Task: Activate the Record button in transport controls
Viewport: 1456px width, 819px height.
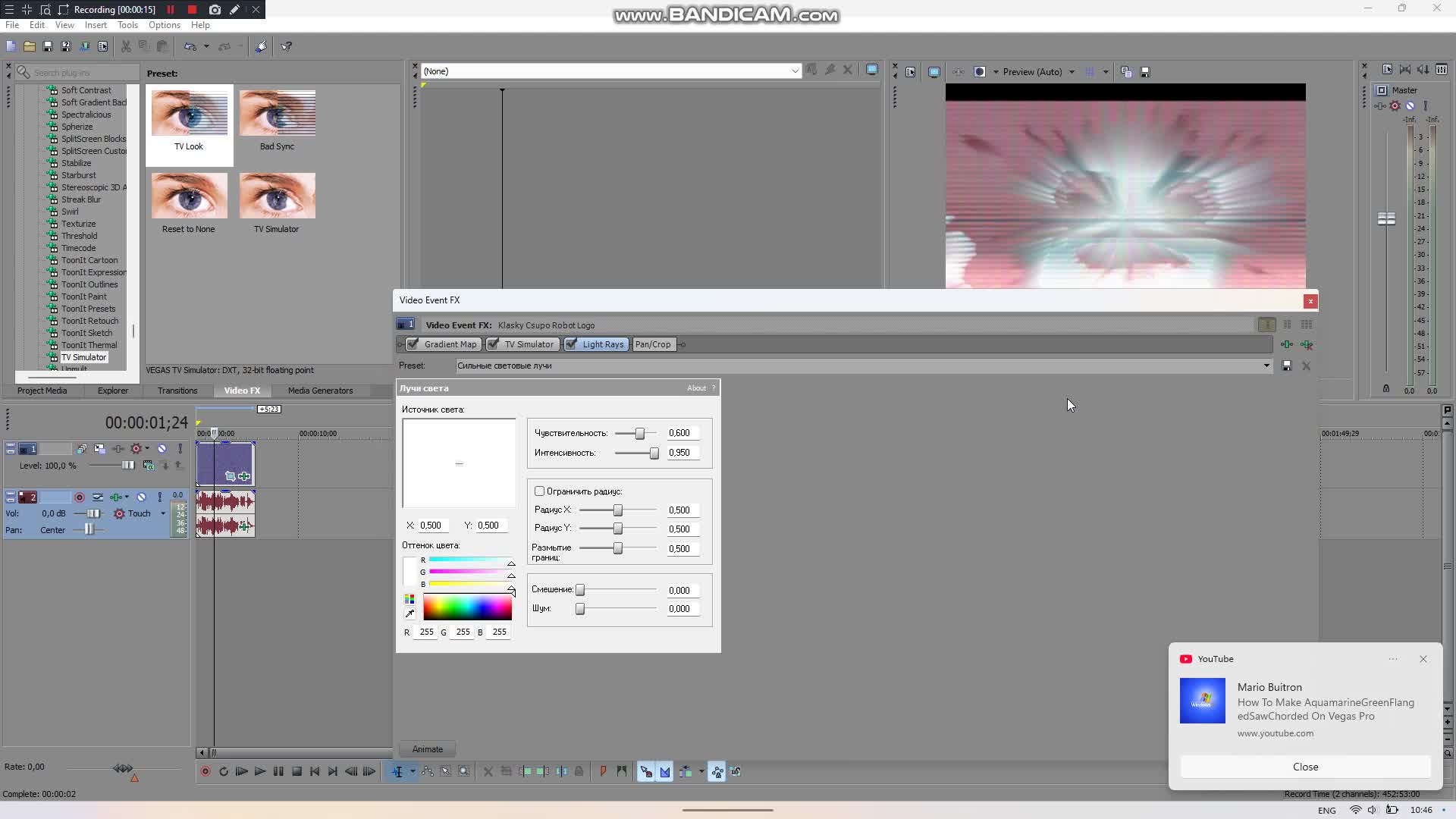Action: point(205,771)
